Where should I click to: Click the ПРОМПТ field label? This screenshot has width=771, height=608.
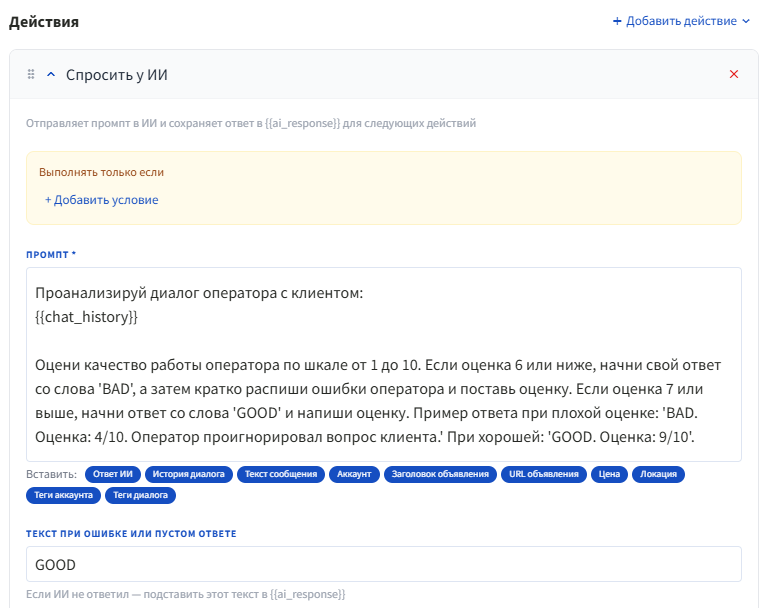tap(51, 255)
